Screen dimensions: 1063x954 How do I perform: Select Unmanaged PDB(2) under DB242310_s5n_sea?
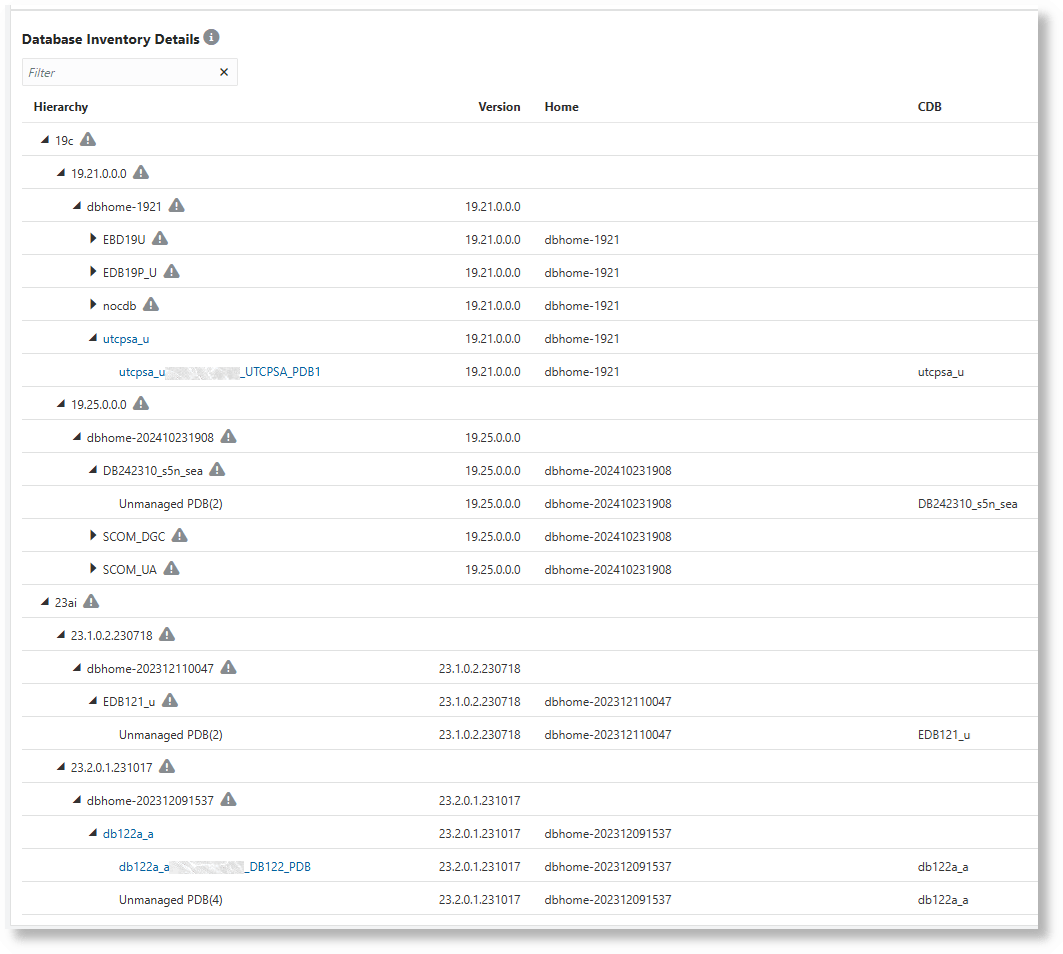click(x=171, y=504)
